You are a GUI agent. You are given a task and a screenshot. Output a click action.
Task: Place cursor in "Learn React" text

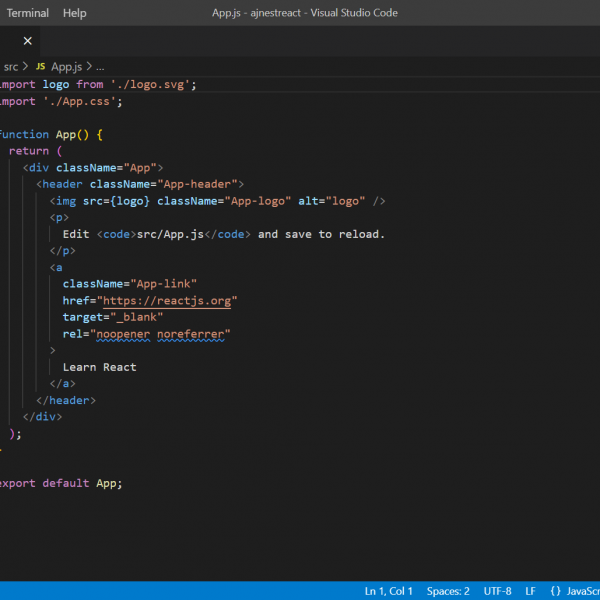point(99,367)
